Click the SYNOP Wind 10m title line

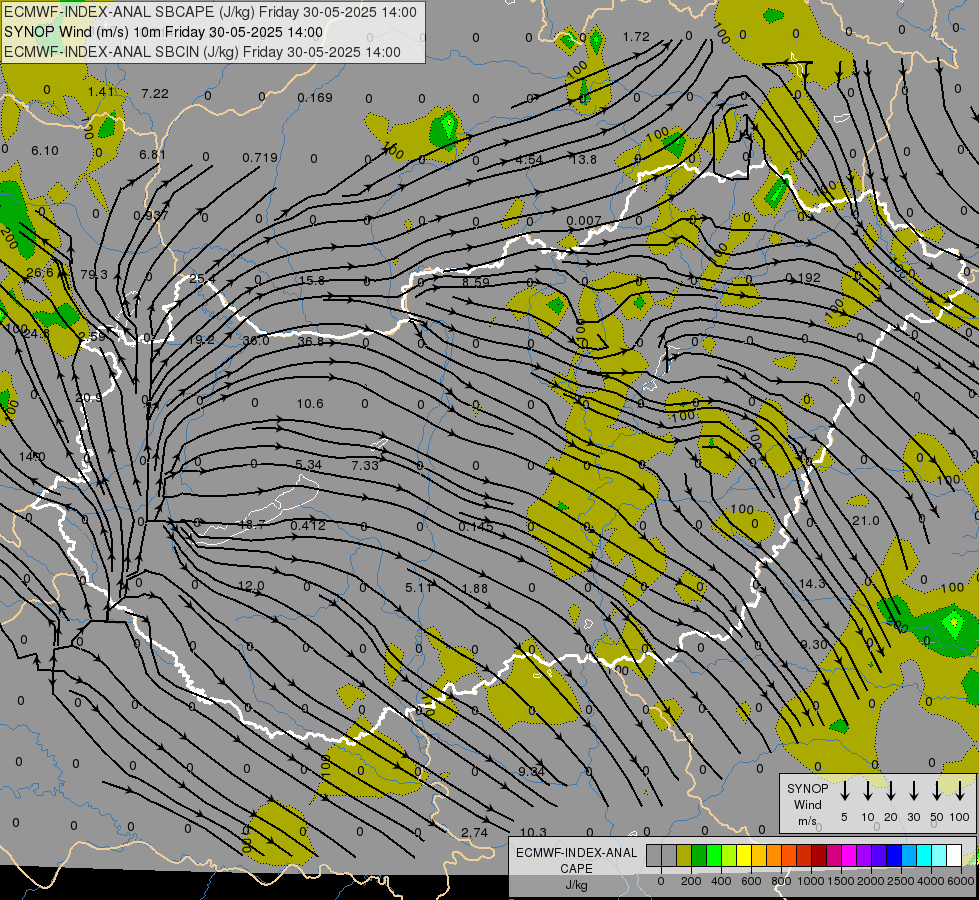click(164, 32)
